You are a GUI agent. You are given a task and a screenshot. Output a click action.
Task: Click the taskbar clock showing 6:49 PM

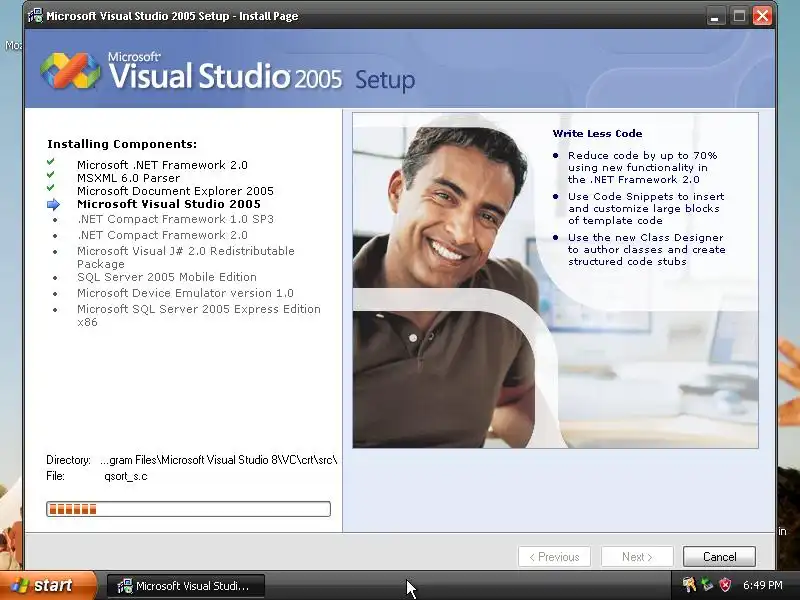click(762, 585)
